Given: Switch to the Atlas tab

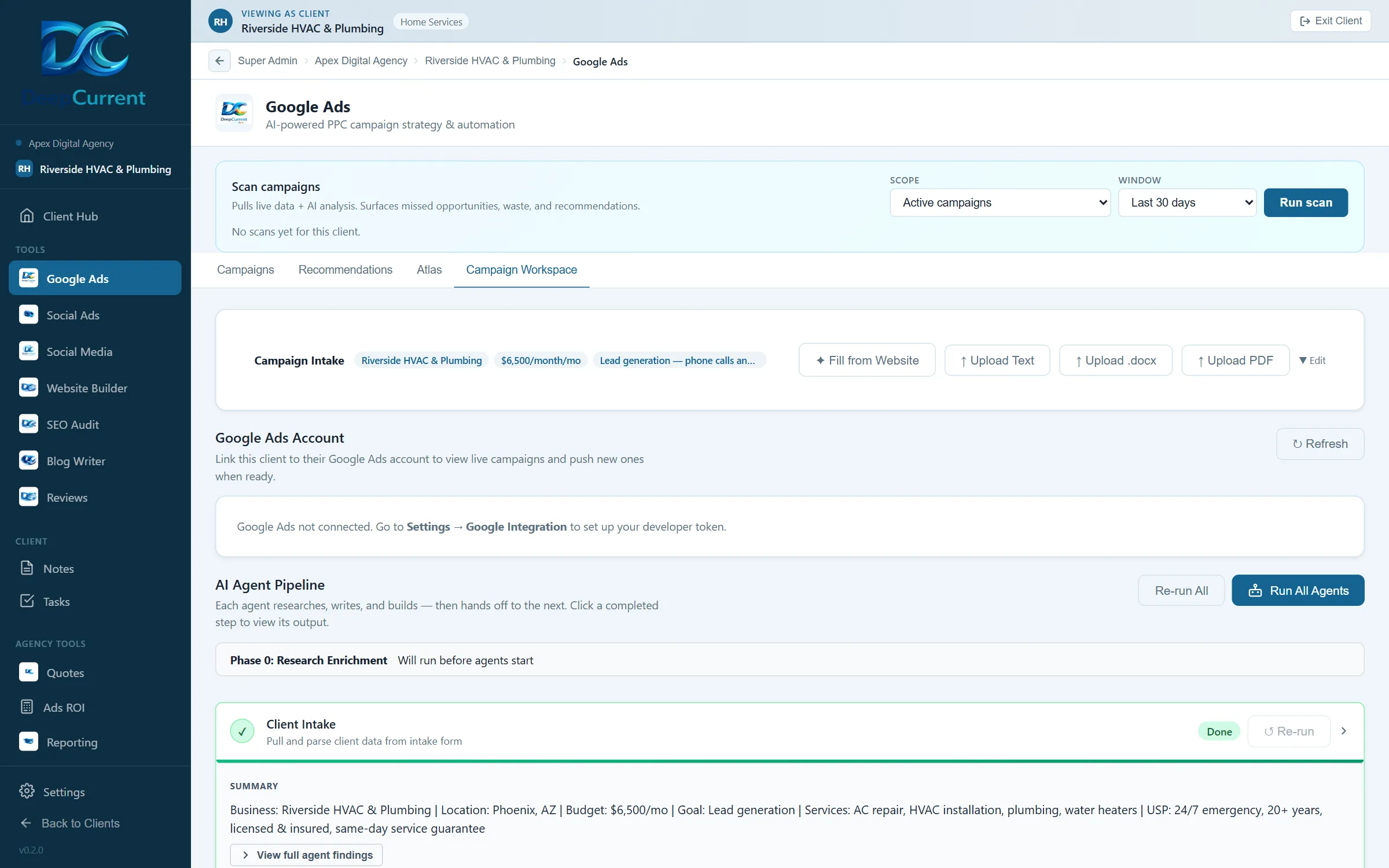Looking at the screenshot, I should click(x=429, y=270).
